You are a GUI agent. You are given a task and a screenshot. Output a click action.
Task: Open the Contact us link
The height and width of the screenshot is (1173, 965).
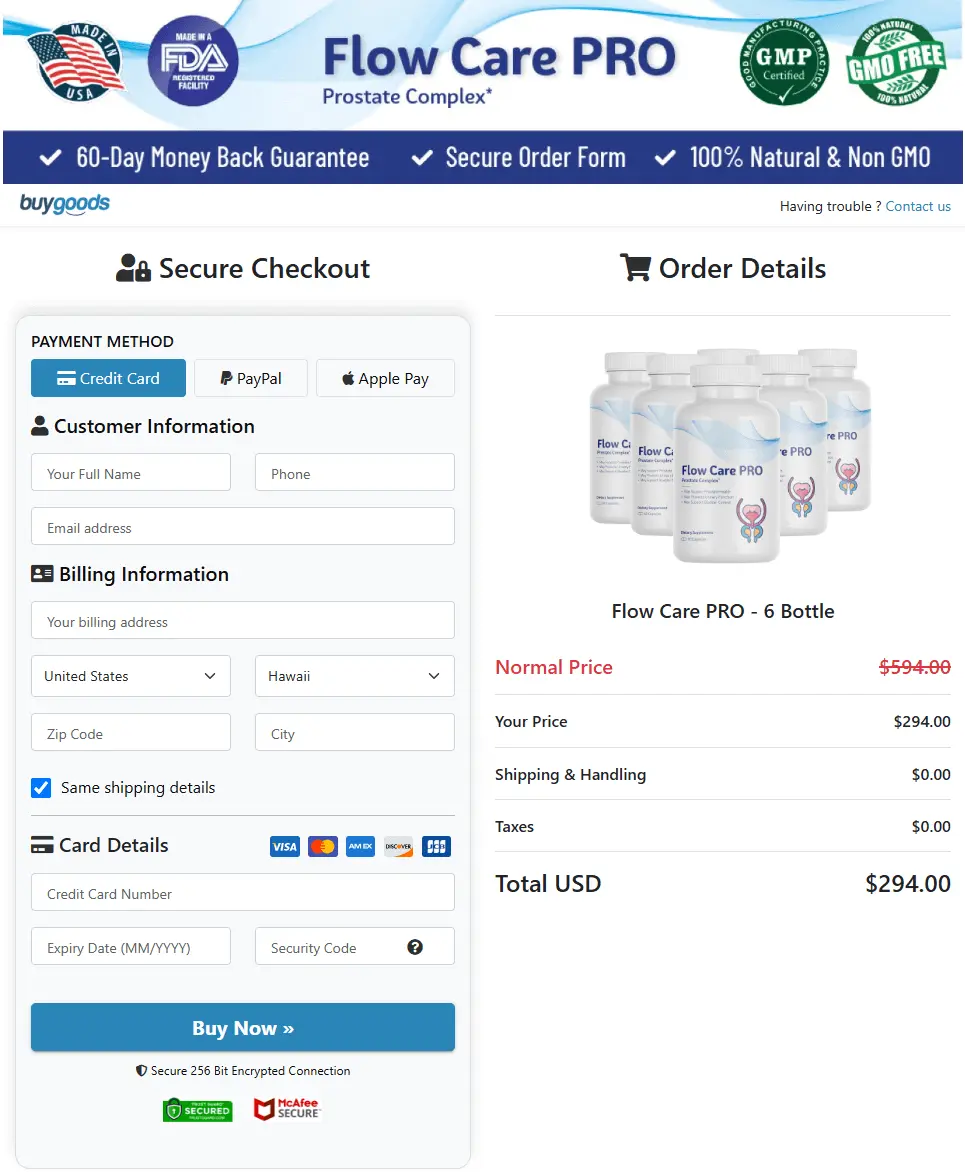[918, 206]
